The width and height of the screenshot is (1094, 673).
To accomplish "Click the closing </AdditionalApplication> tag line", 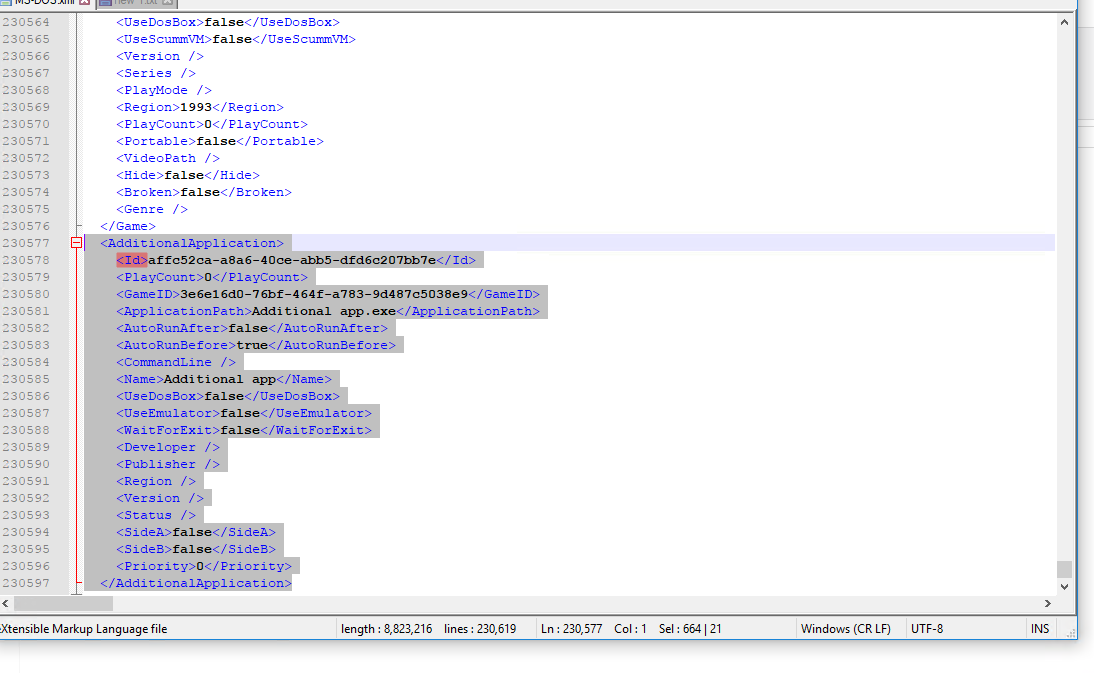I will pos(196,583).
